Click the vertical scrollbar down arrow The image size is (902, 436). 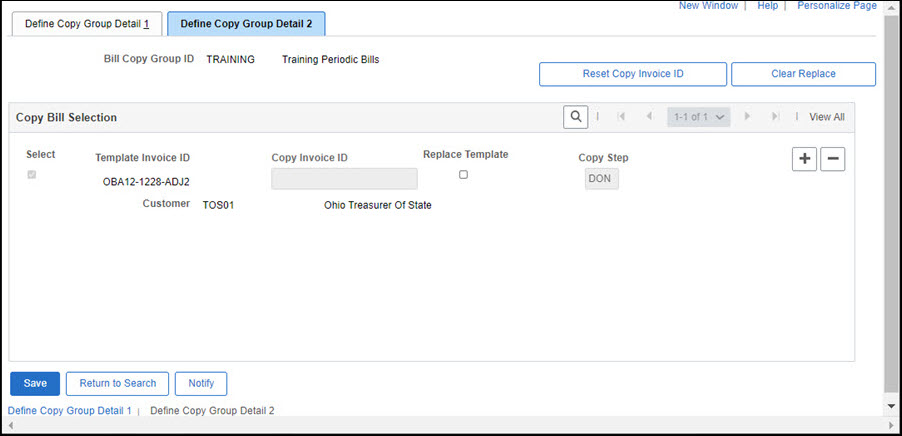[x=891, y=406]
